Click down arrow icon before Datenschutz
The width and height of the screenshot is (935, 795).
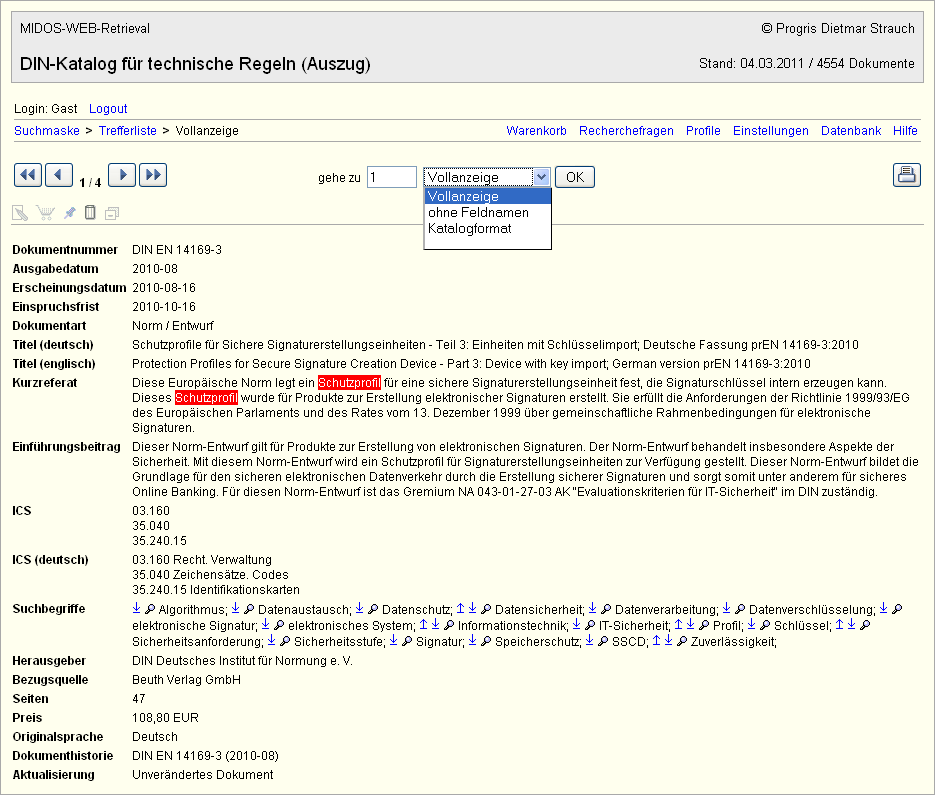(x=360, y=609)
